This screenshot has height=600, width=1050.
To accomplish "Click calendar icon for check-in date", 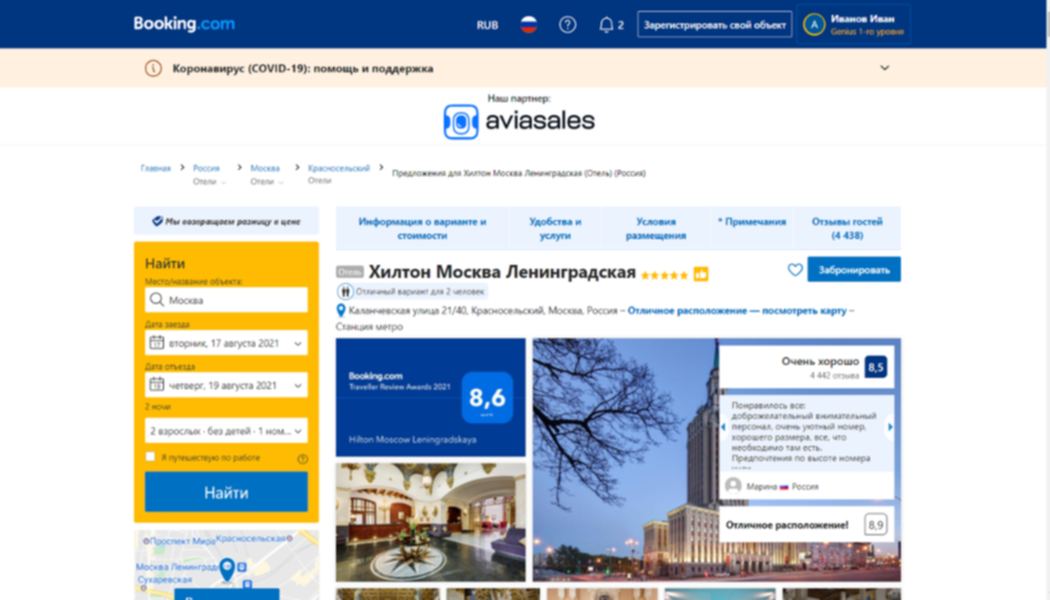I will (x=157, y=342).
